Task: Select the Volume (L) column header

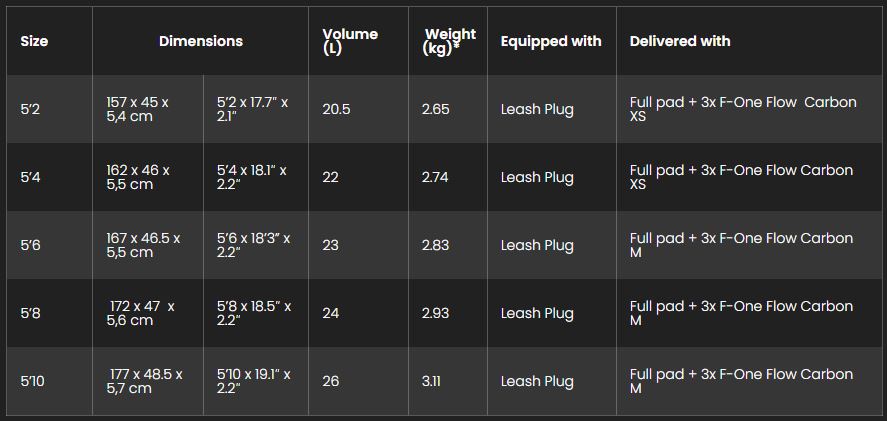Action: (350, 41)
